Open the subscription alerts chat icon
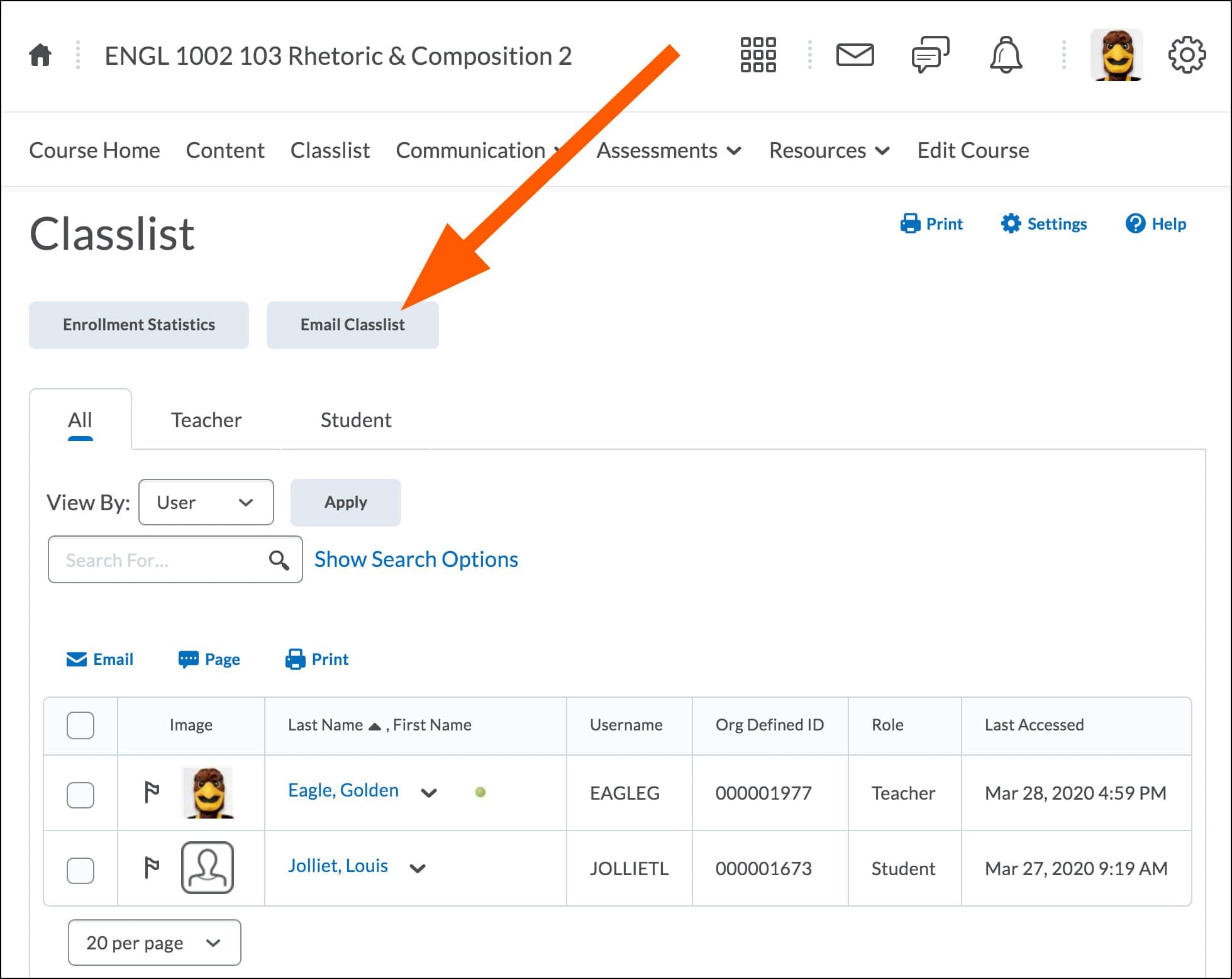 (x=930, y=55)
